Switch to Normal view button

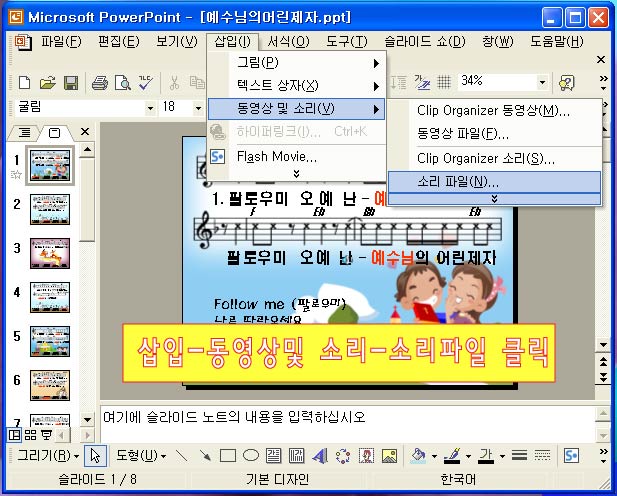(15, 435)
